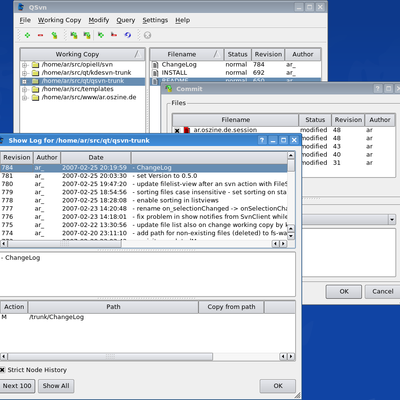Viewport: 400px width, 400px height.
Task: Click the changed paths horizontal scrollbar thumb
Action: (110, 357)
